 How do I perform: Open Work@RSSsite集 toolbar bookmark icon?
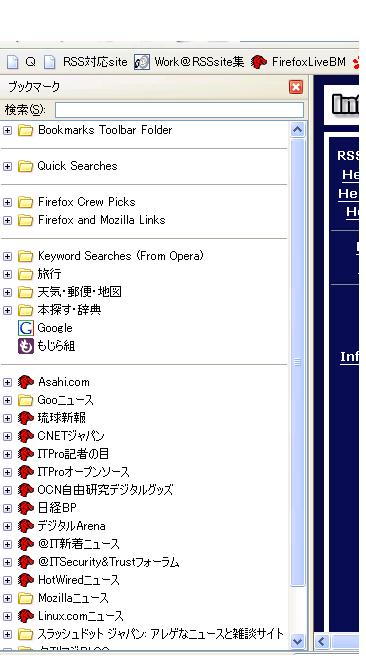pyautogui.click(x=142, y=62)
